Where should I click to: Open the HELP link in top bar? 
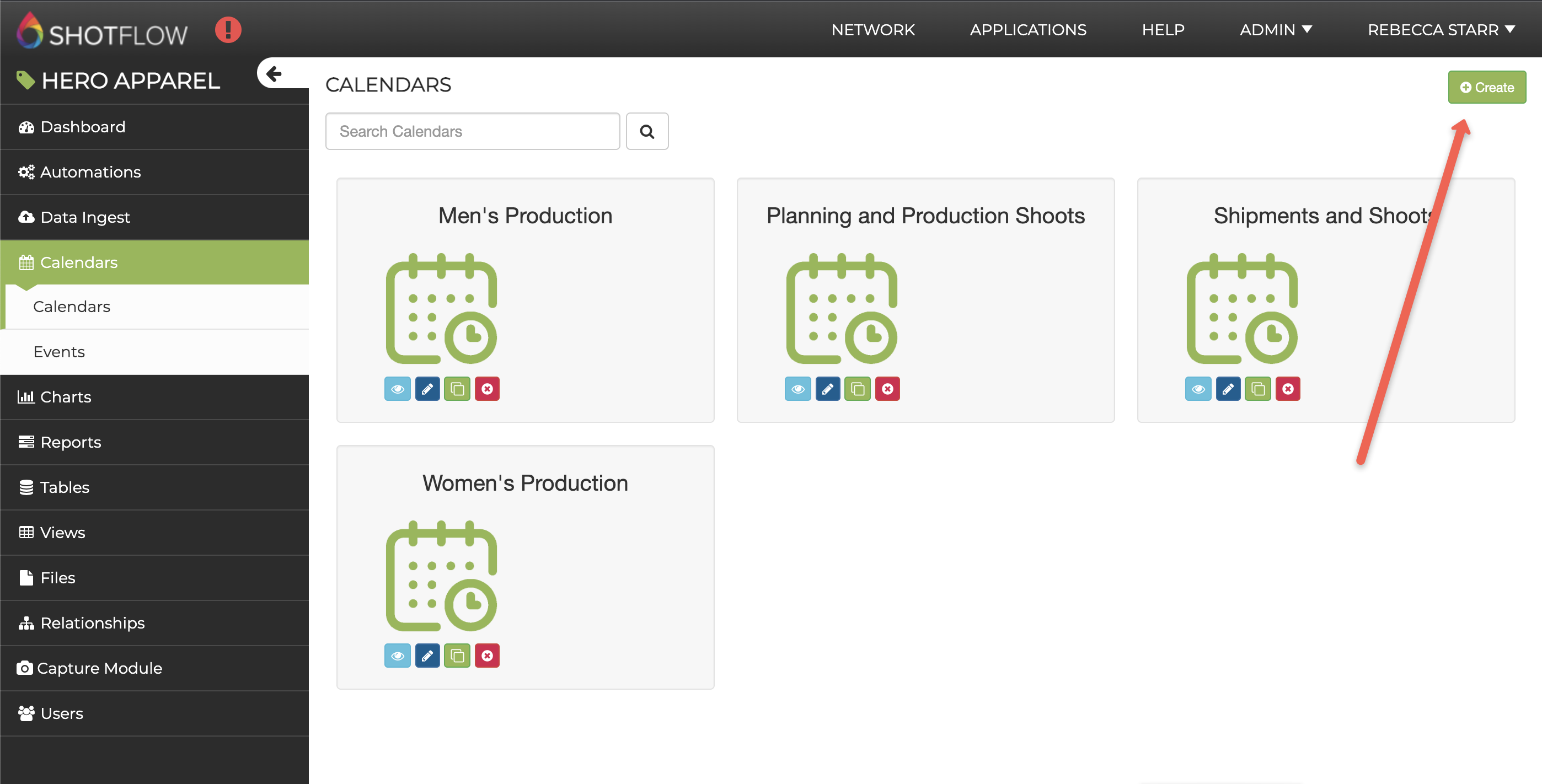coord(1163,29)
